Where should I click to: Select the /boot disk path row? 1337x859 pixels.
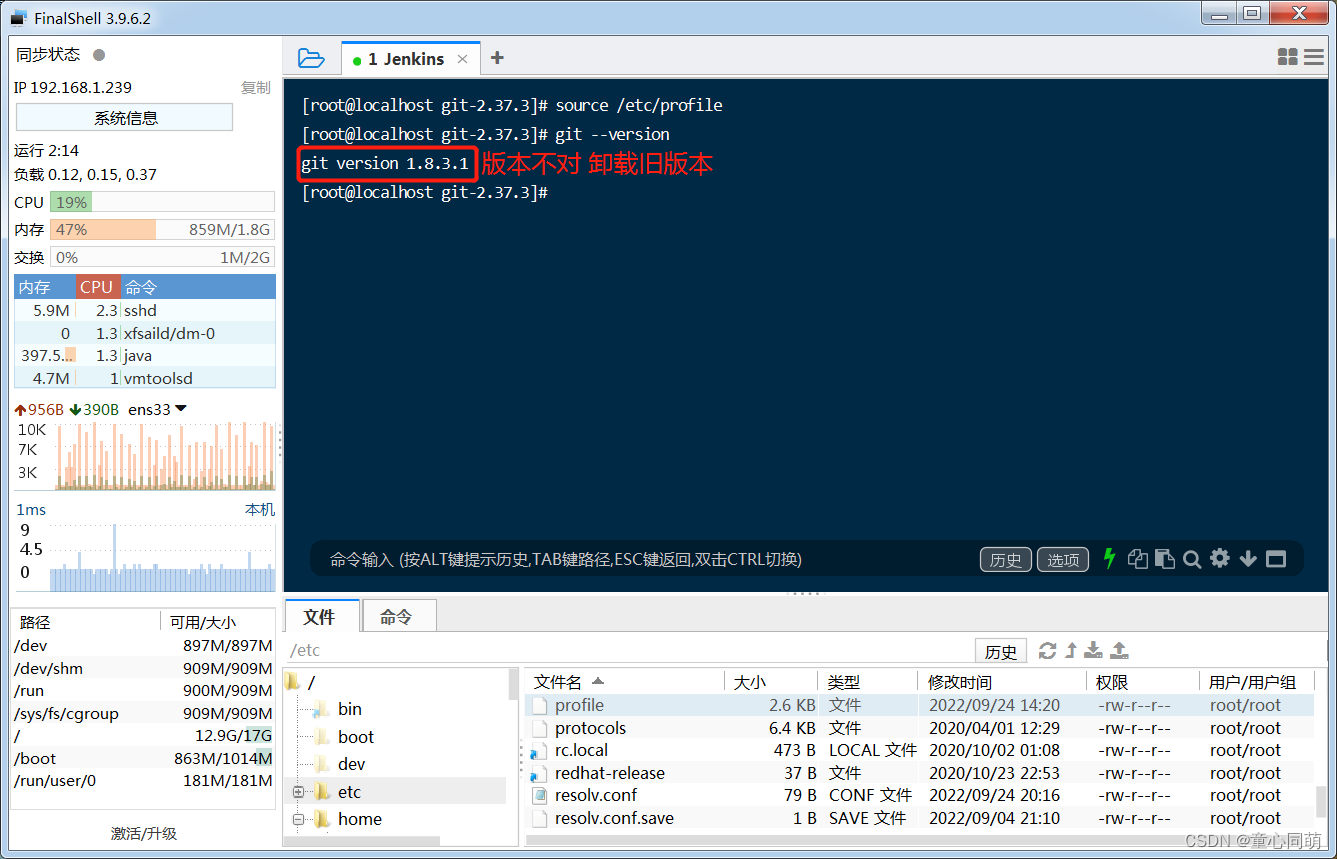pyautogui.click(x=143, y=759)
